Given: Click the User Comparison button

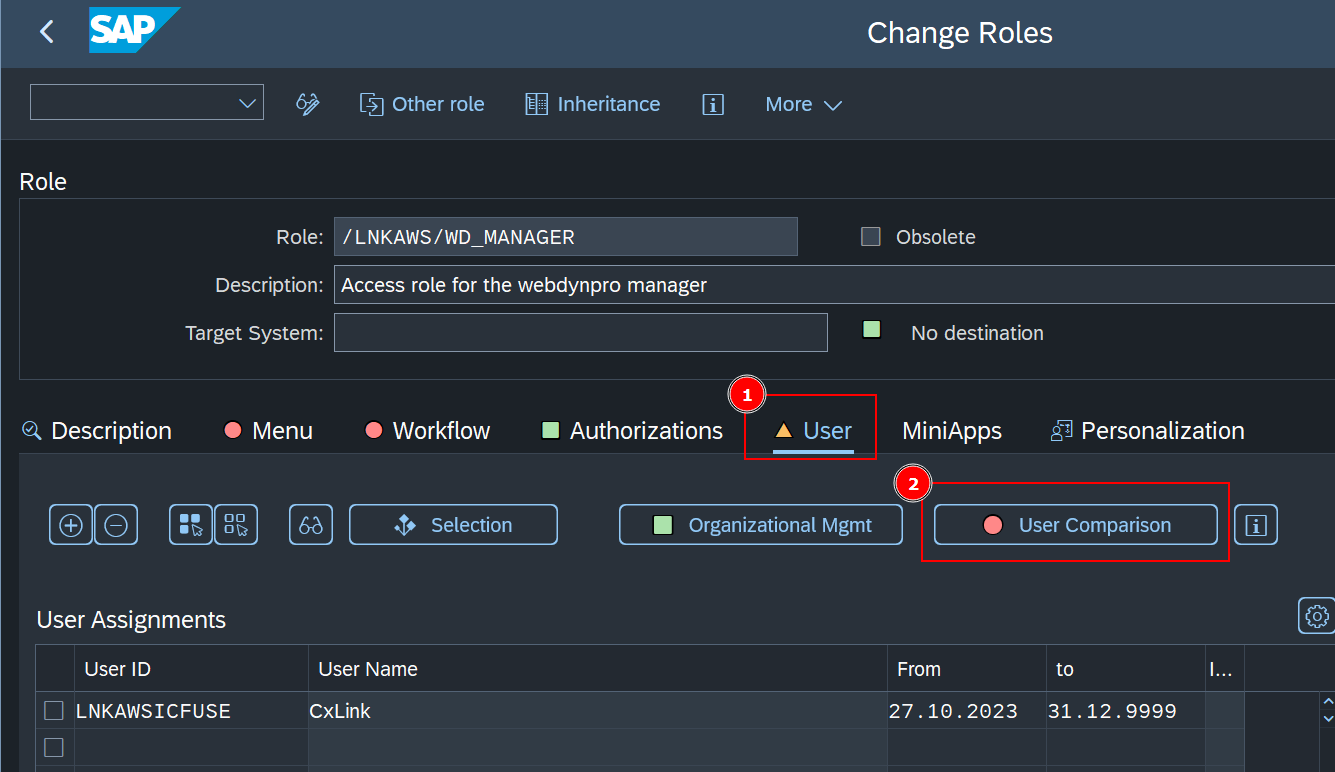Looking at the screenshot, I should [x=1076, y=525].
